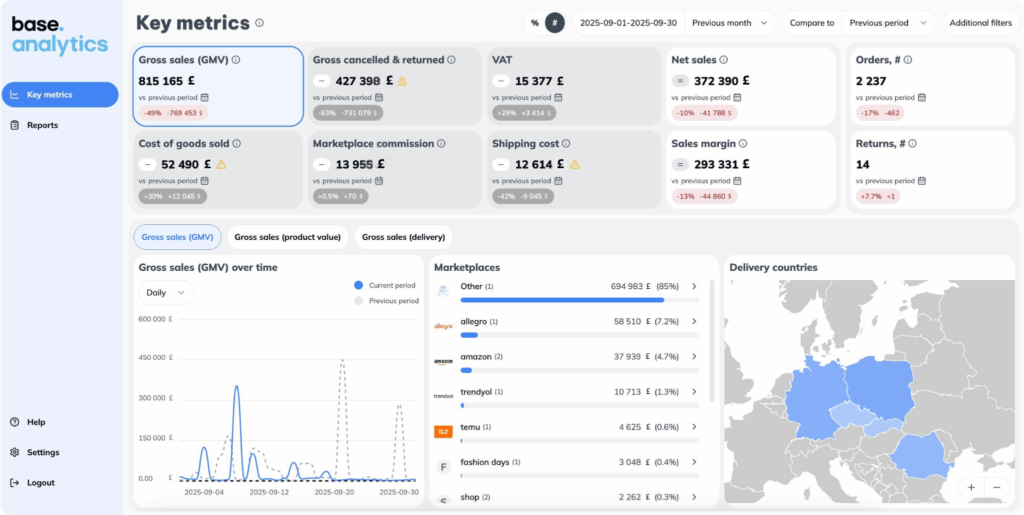
Task: Open Reports in the sidebar
Action: click(x=42, y=125)
